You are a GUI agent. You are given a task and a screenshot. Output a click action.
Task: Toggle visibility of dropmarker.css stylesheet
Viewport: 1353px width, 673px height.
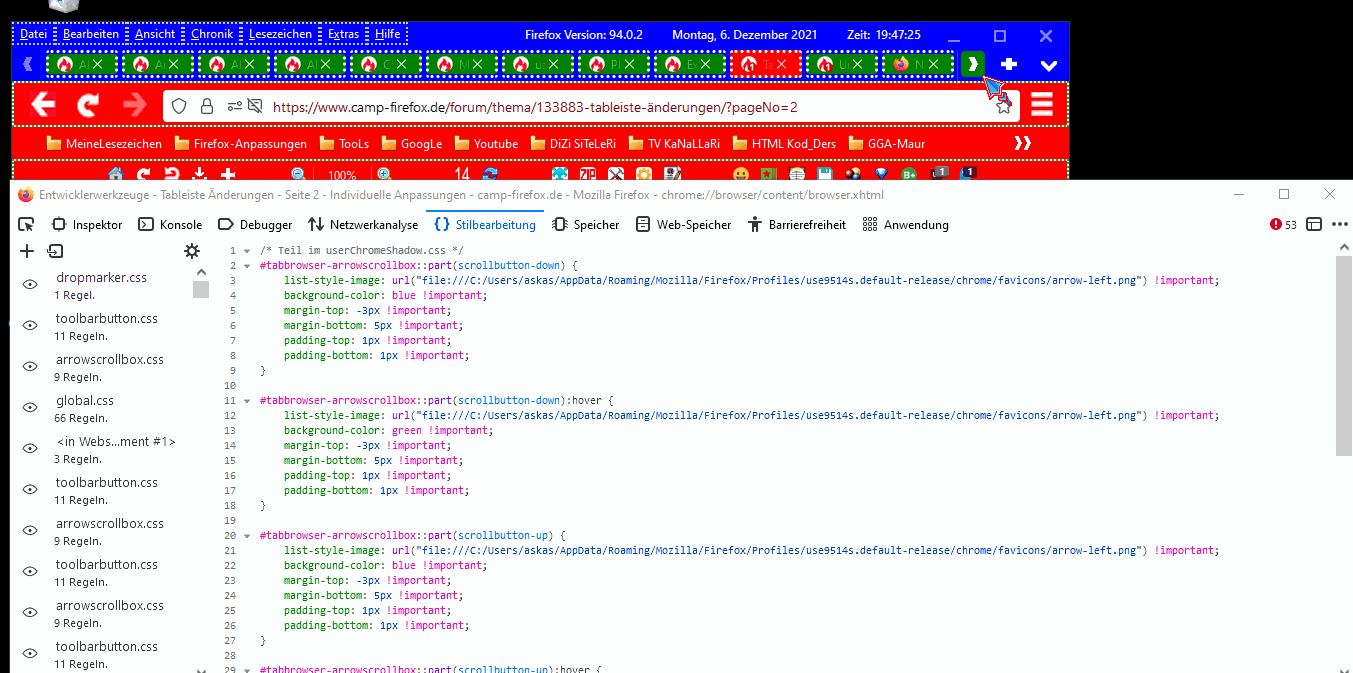[x=30, y=285]
